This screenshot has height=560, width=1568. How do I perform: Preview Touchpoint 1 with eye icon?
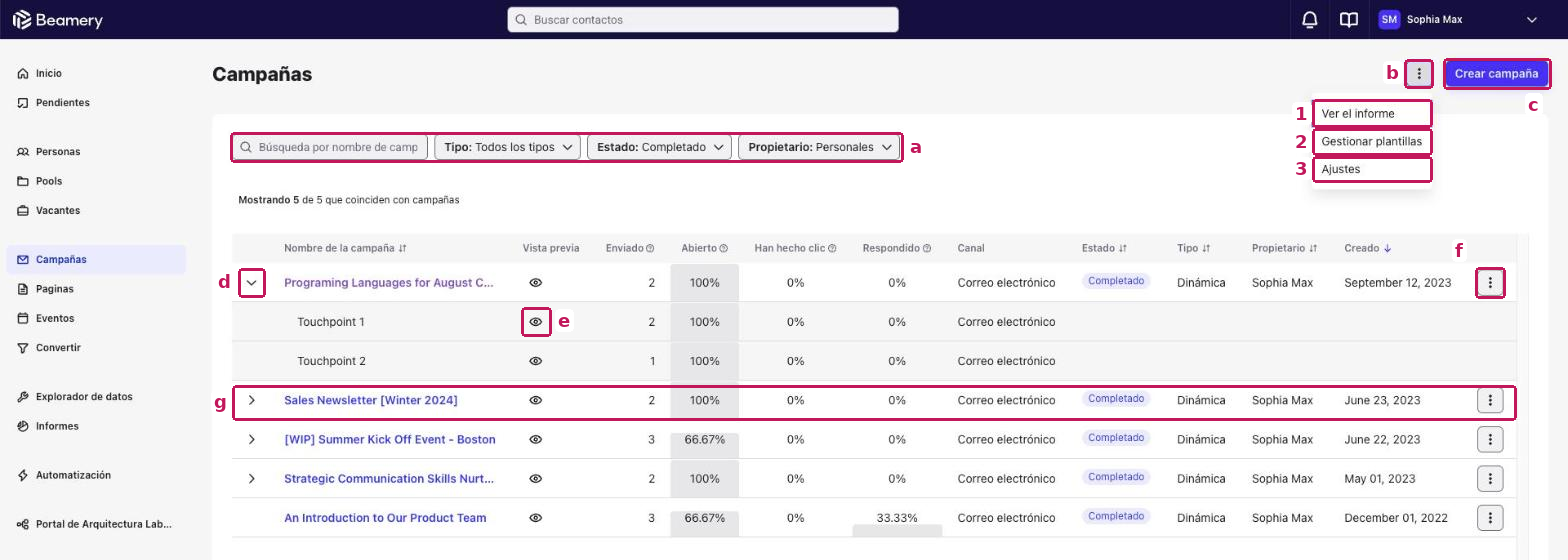536,322
